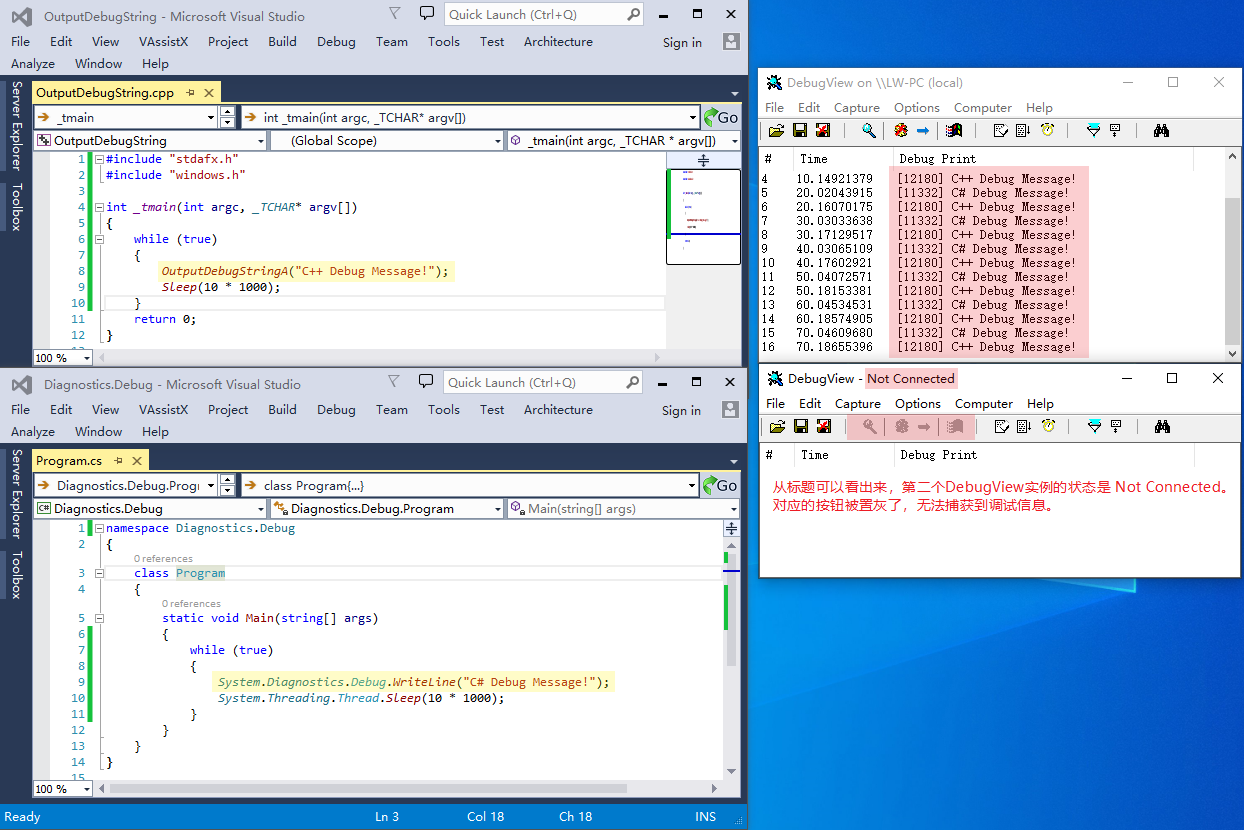Click Go button in Diagnostics.Debug Visual Studio
The height and width of the screenshot is (830, 1244).
click(x=721, y=485)
